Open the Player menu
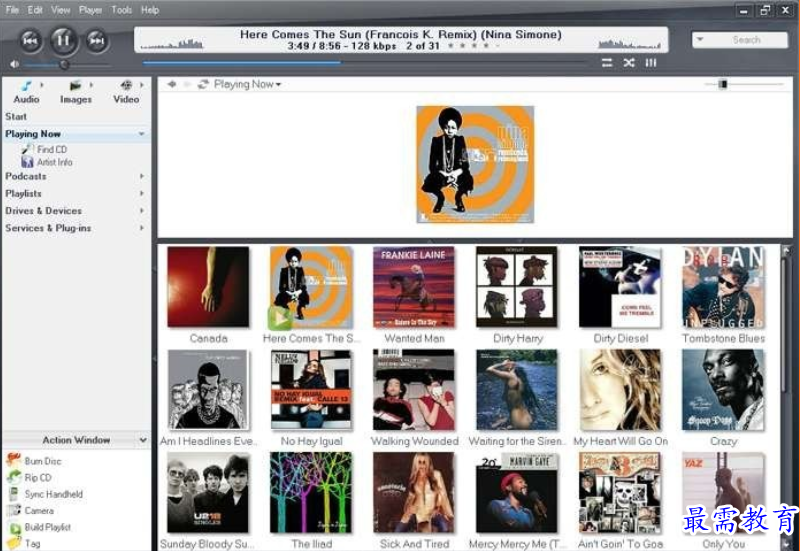805x551 pixels. point(90,10)
